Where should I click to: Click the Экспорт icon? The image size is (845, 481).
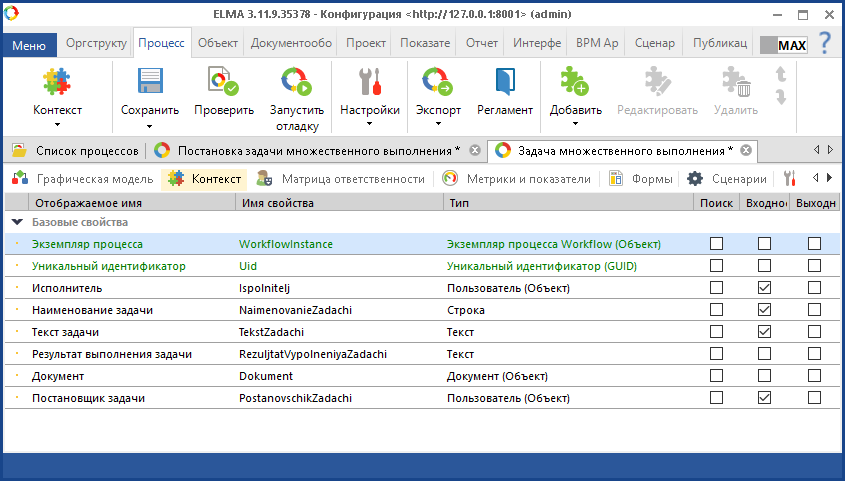click(x=438, y=82)
